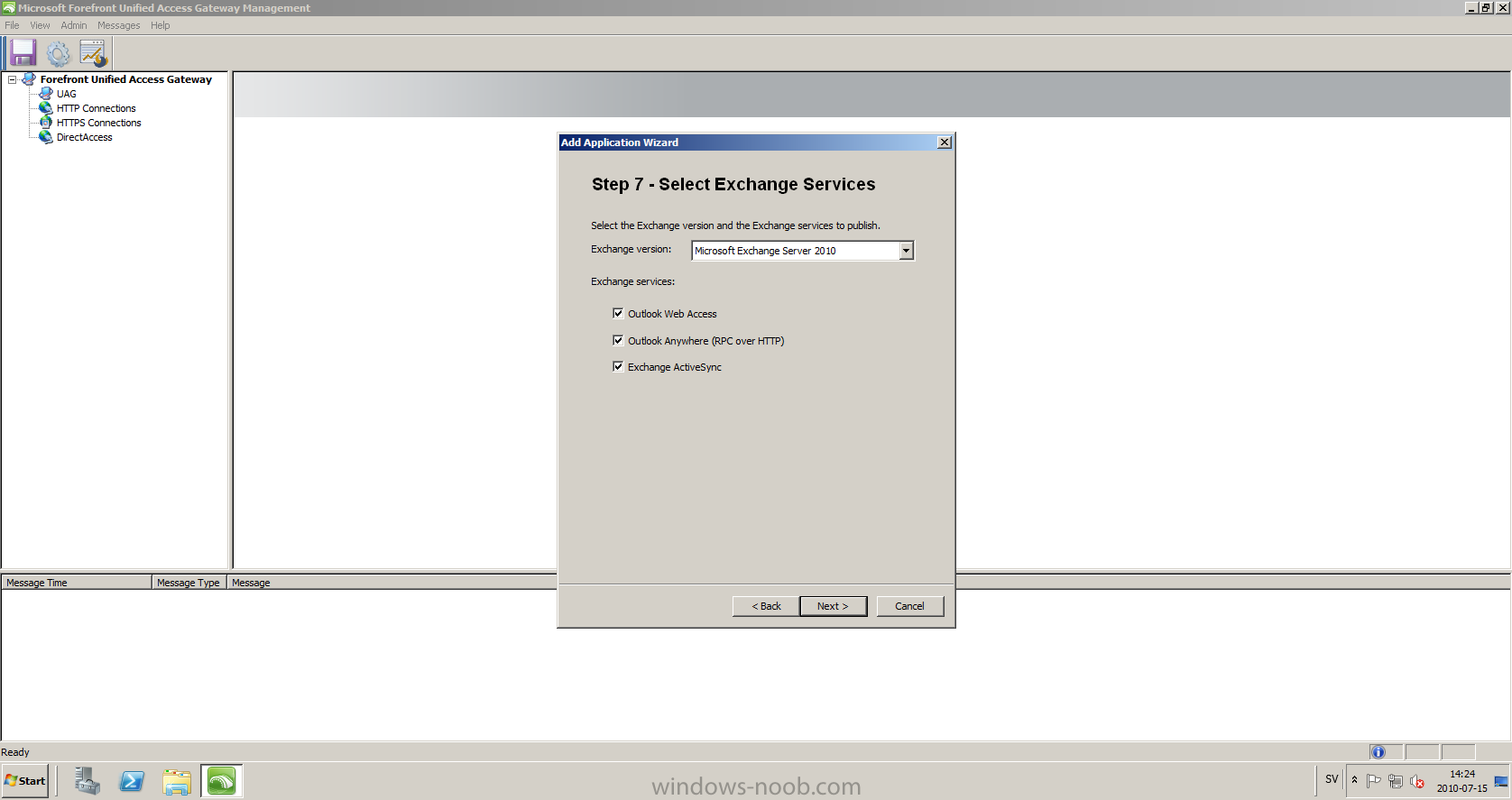This screenshot has width=1512, height=800.
Task: Uncheck Outlook Web Access checkbox
Action: 618,314
